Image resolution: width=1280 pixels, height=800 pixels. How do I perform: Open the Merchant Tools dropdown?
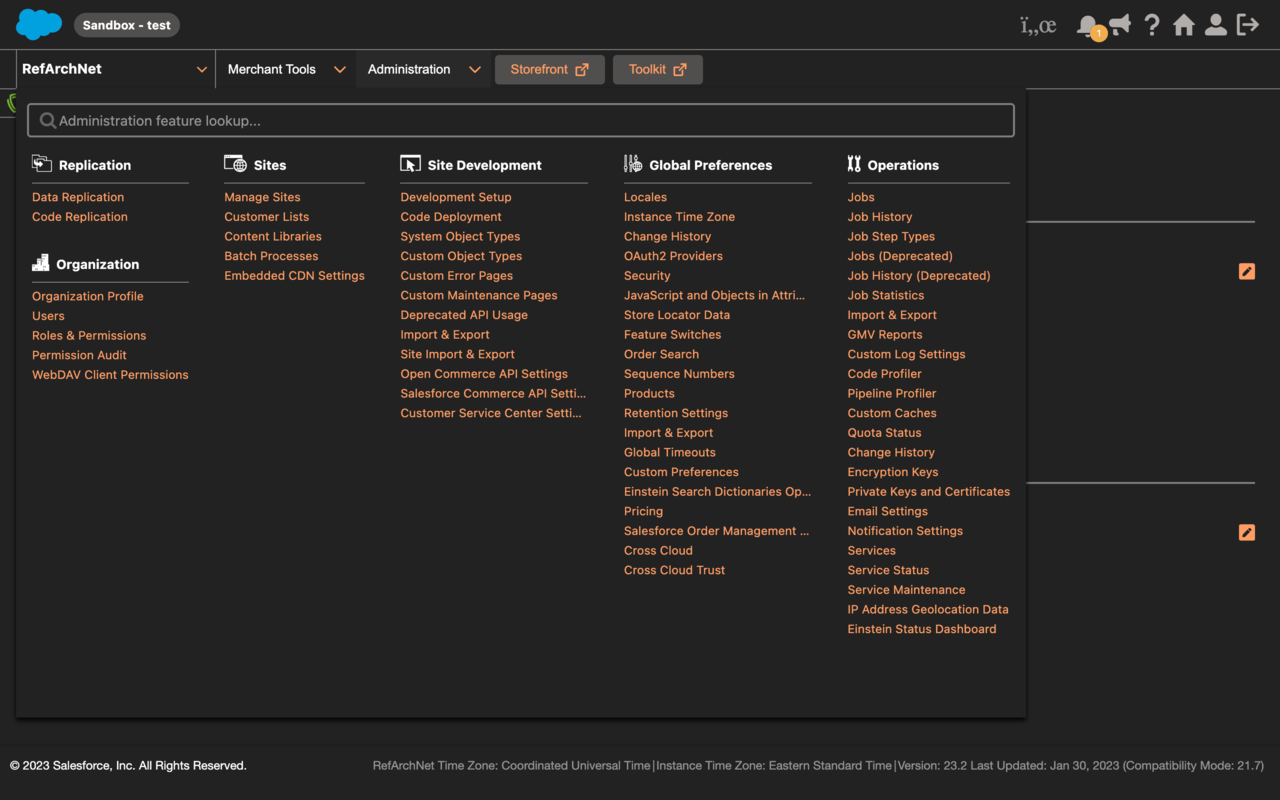[340, 69]
